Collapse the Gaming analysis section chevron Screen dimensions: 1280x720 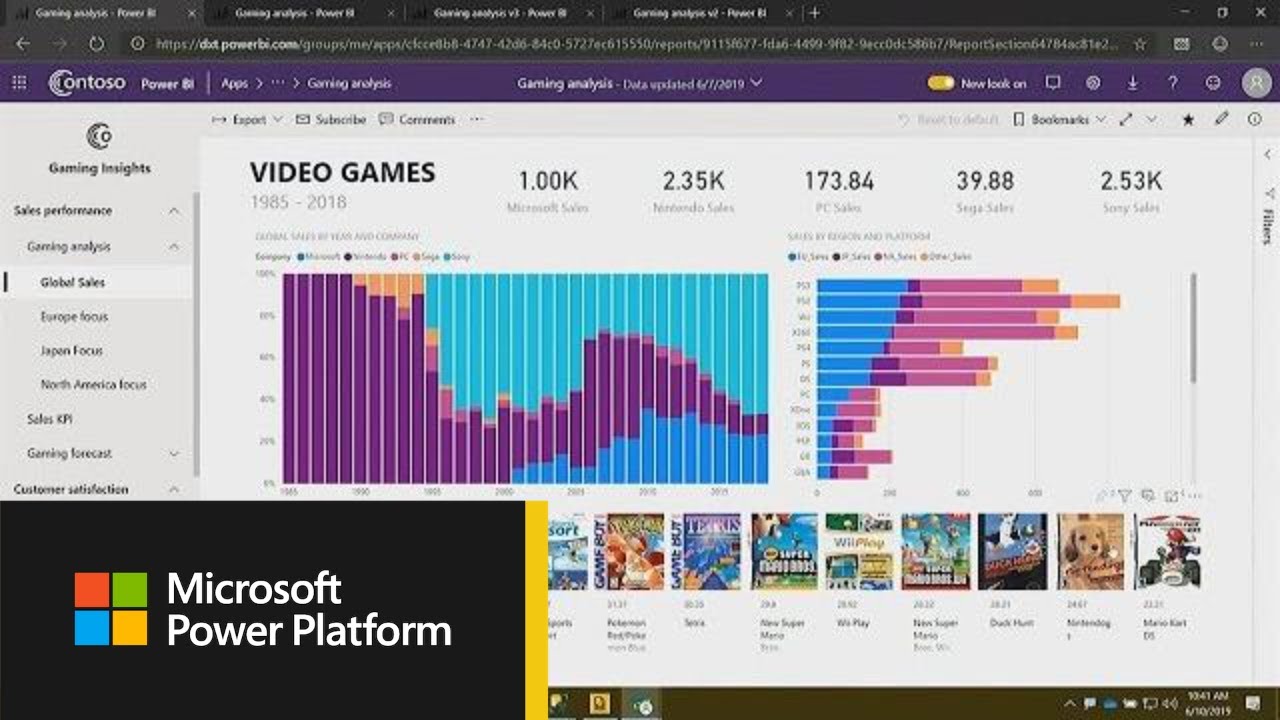pyautogui.click(x=174, y=247)
